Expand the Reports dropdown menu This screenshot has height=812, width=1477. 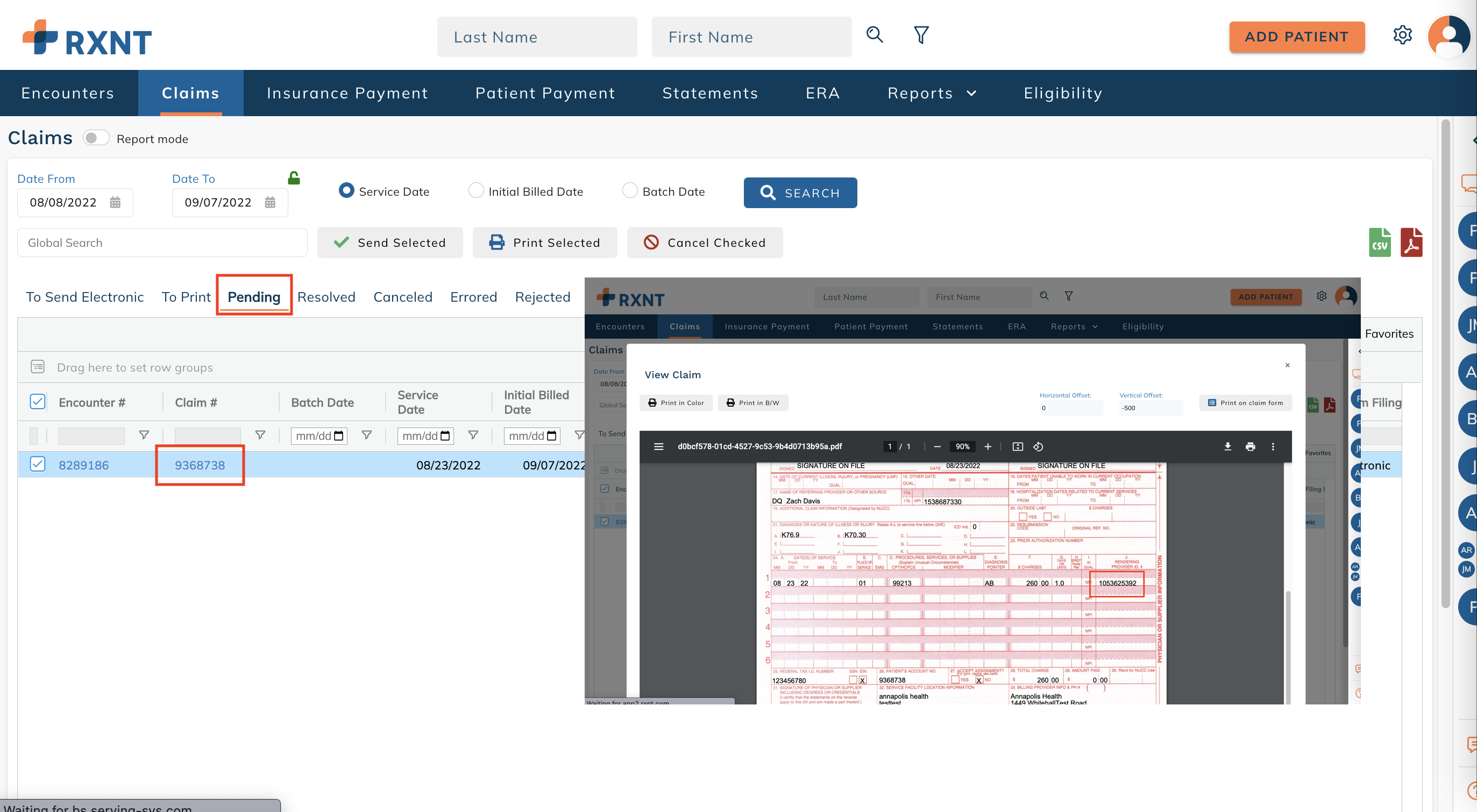tap(931, 93)
